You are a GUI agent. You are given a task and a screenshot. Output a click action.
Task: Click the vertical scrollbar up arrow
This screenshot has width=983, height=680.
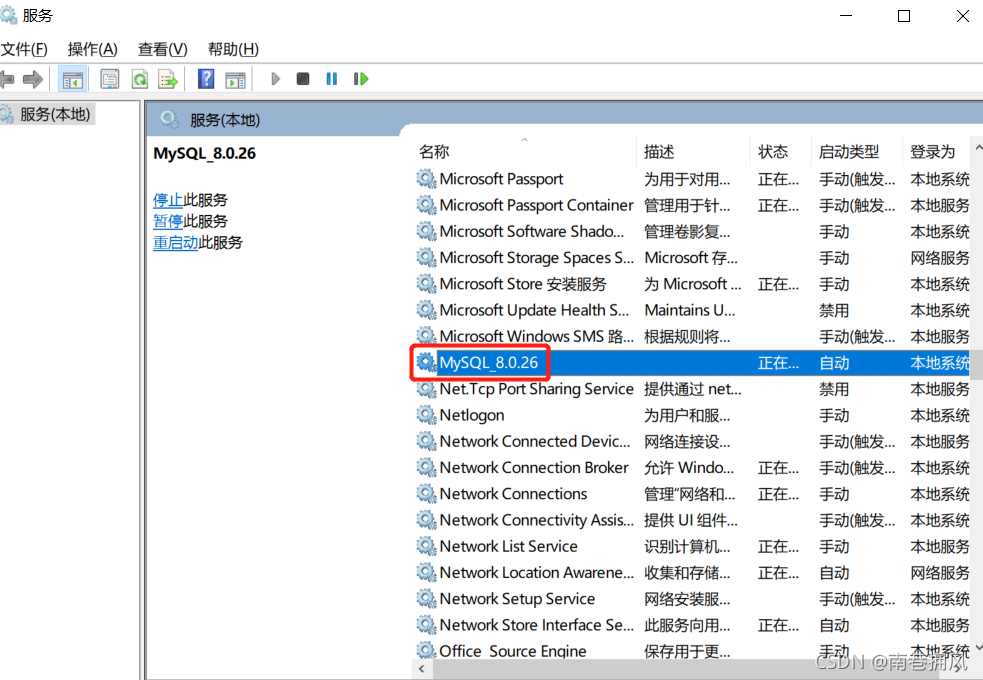[x=977, y=147]
